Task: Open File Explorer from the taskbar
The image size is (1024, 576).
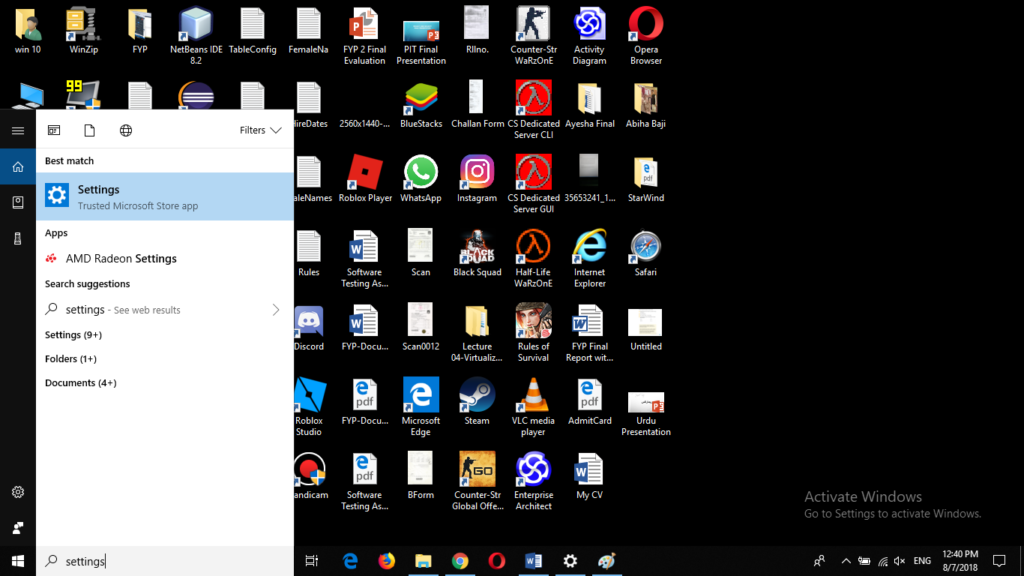Action: (x=423, y=561)
